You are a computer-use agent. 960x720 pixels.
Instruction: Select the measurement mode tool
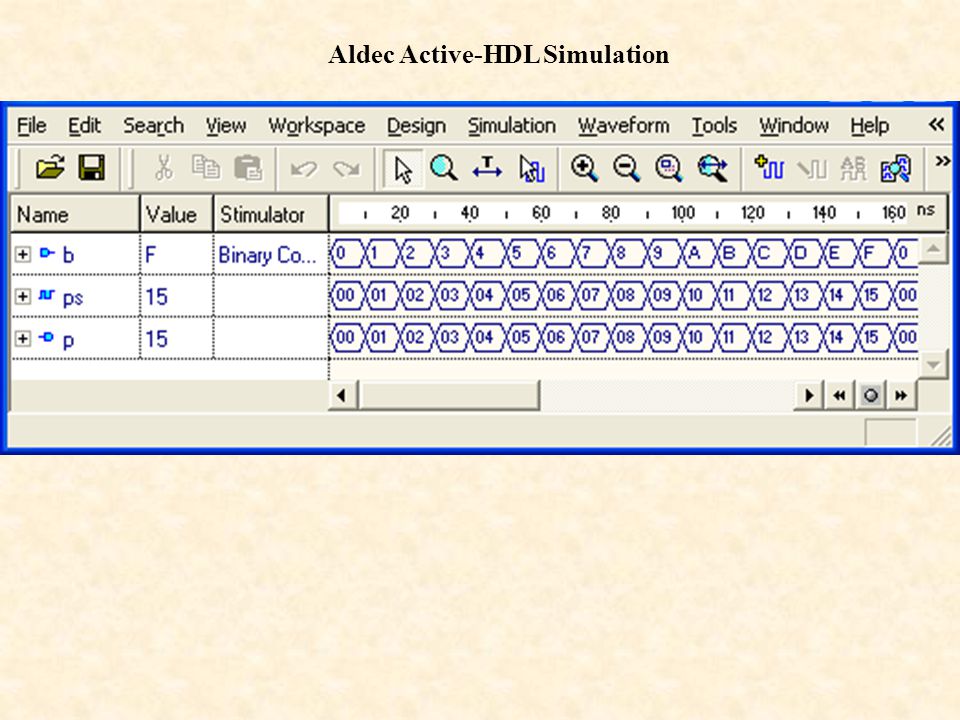pos(487,168)
